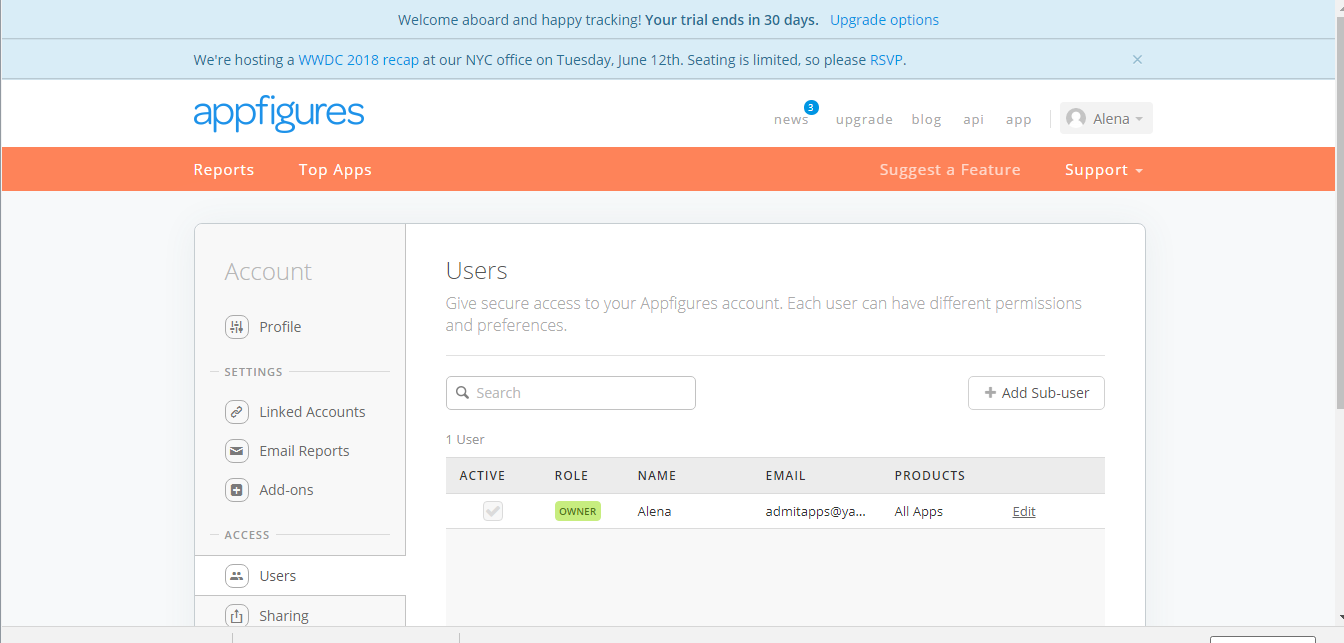This screenshot has height=643, width=1344.
Task: Click the Linked Accounts chain icon
Action: 237,411
